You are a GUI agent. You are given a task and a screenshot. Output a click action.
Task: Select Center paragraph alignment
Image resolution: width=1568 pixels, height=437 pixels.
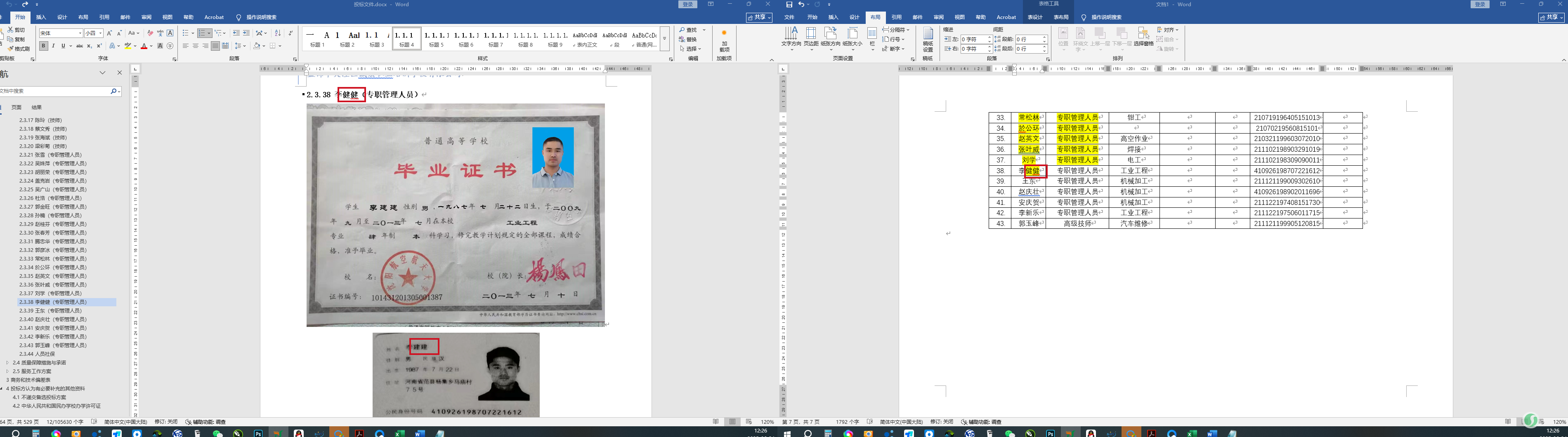point(196,46)
